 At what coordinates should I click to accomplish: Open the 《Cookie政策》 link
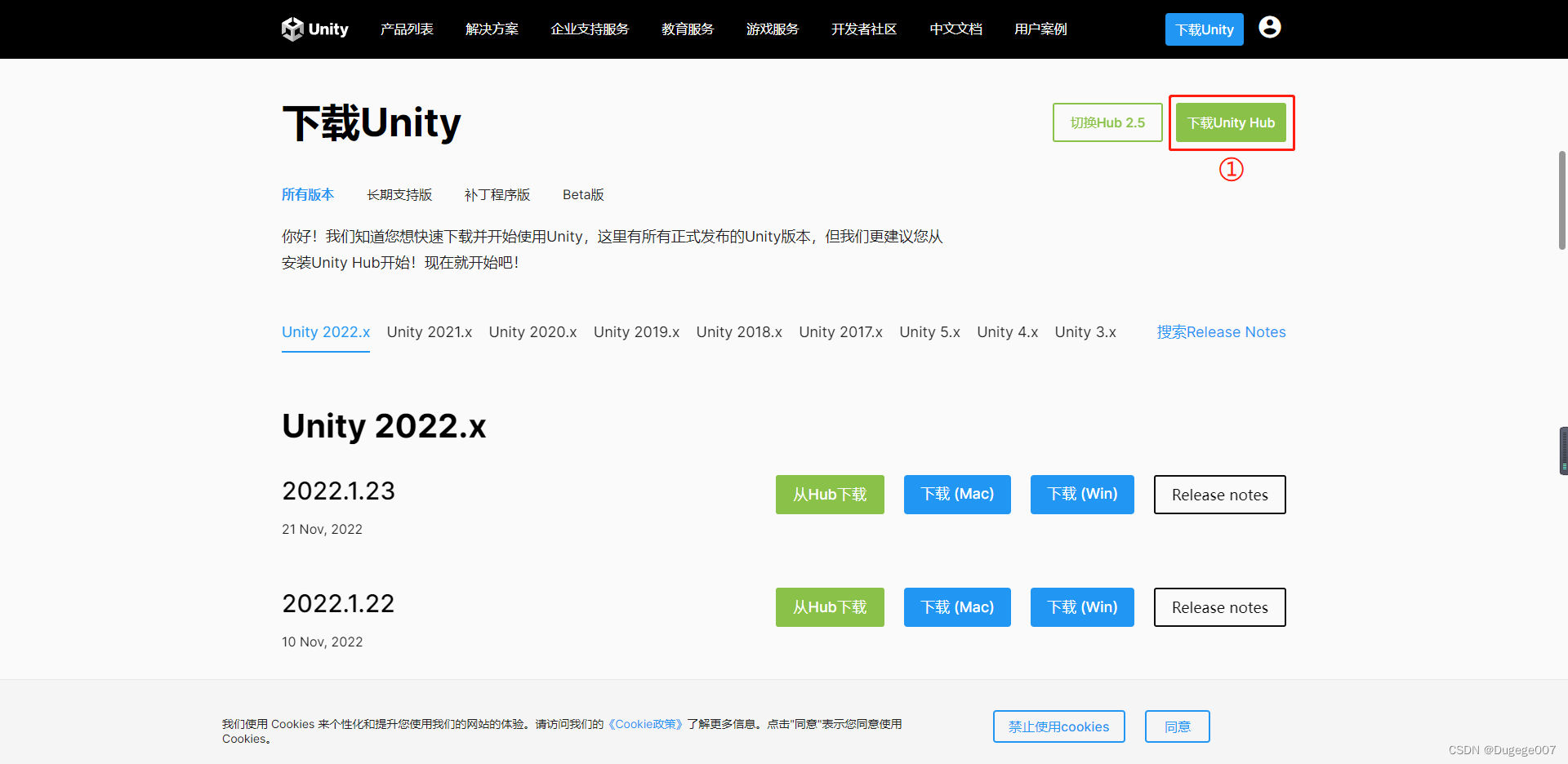(645, 724)
